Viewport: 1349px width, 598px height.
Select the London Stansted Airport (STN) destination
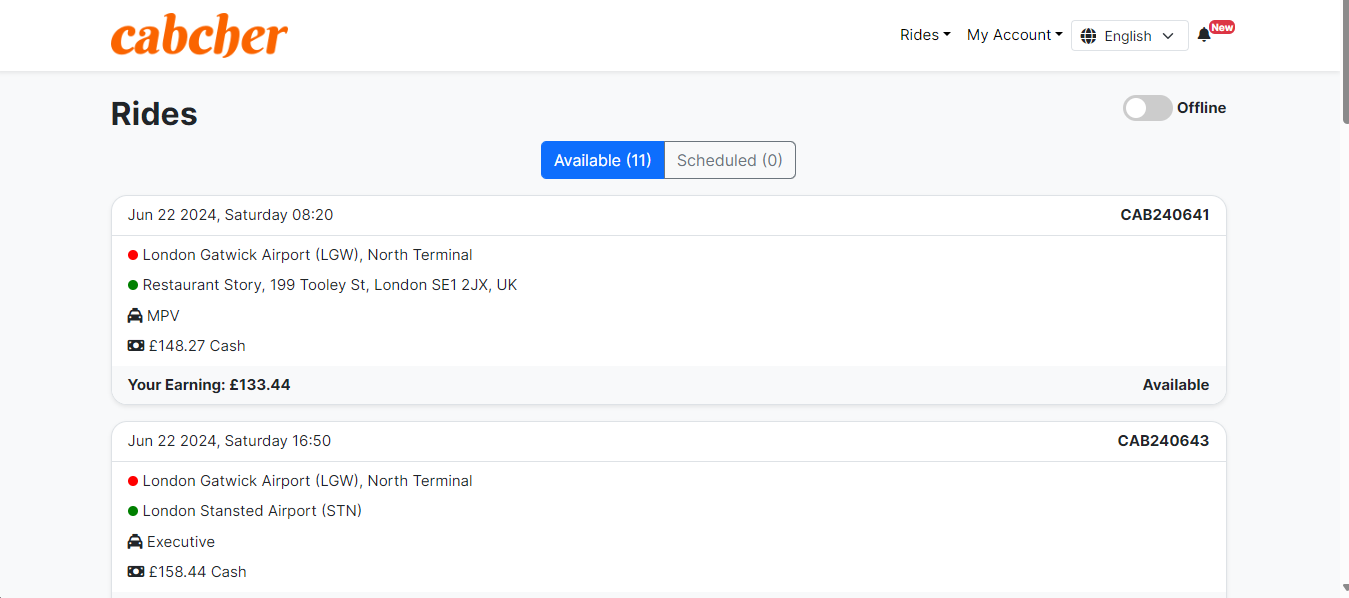tap(252, 511)
